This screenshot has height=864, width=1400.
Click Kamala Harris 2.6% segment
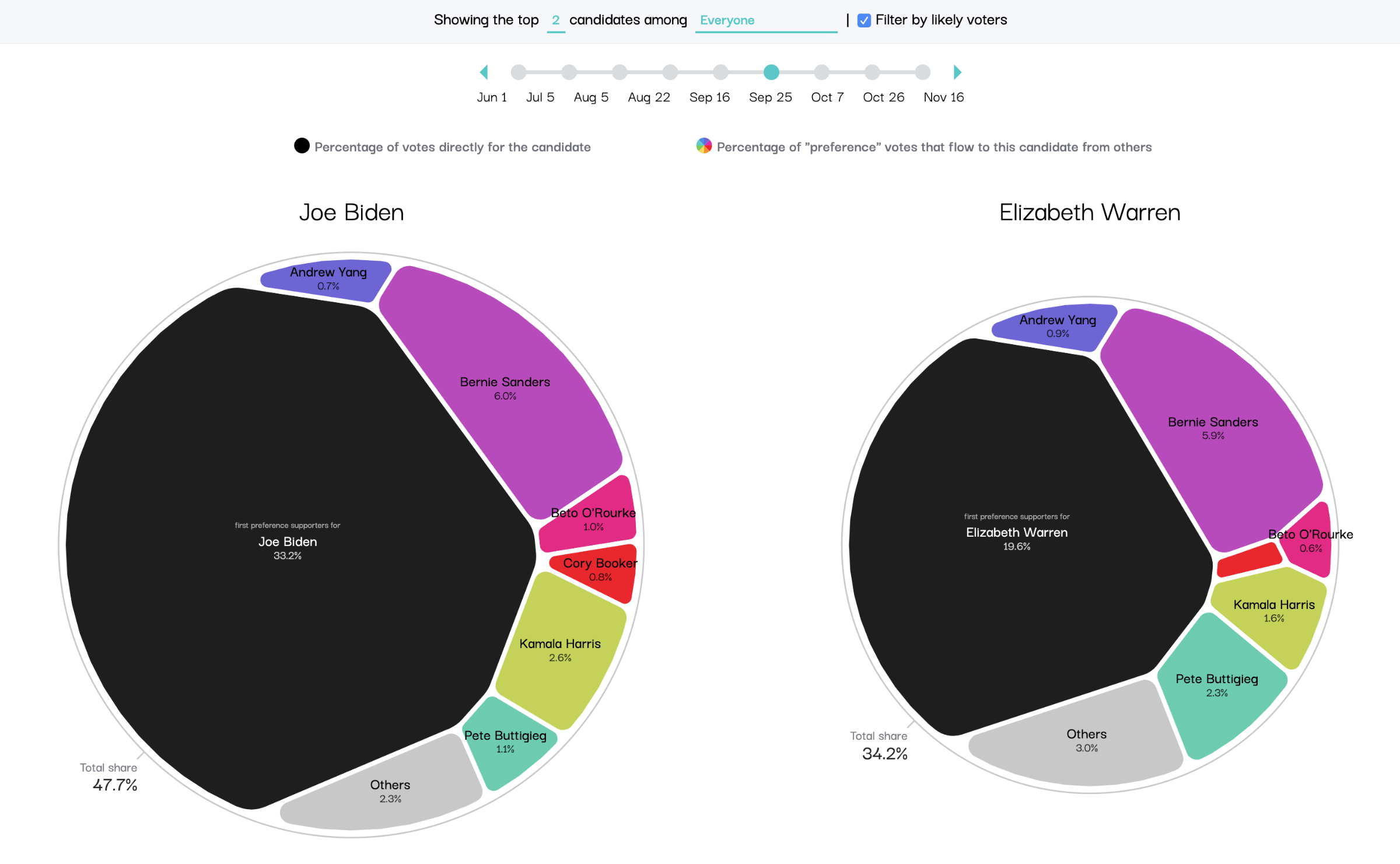tap(559, 649)
